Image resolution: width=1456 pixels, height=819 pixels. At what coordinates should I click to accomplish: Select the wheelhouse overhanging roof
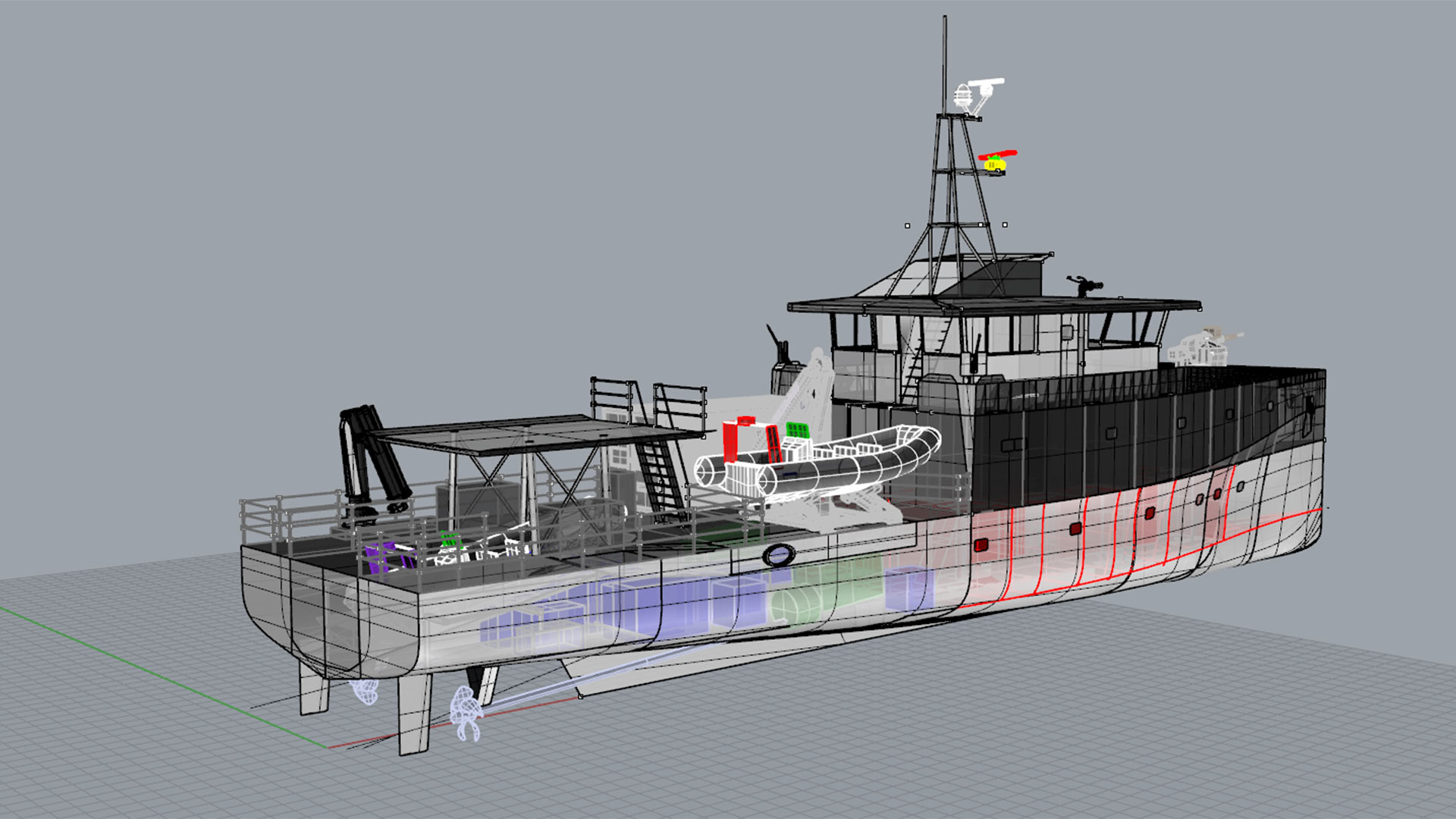pos(993,305)
